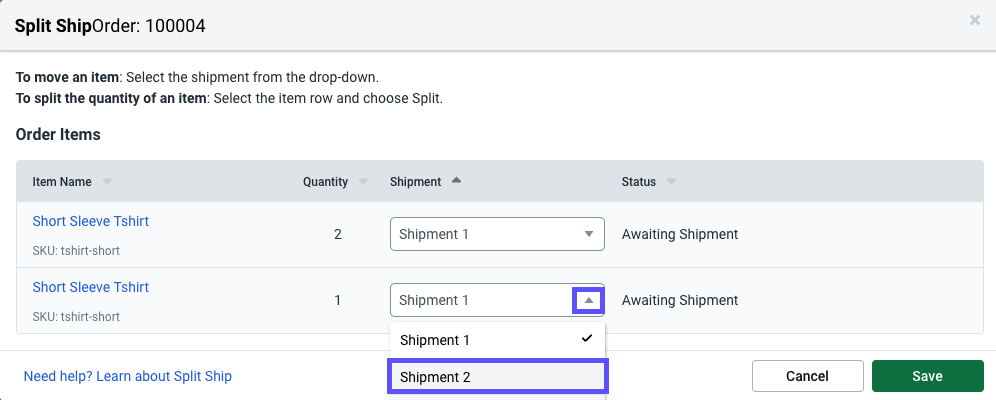
Task: Sort by Status column arrow
Action: [x=671, y=182]
